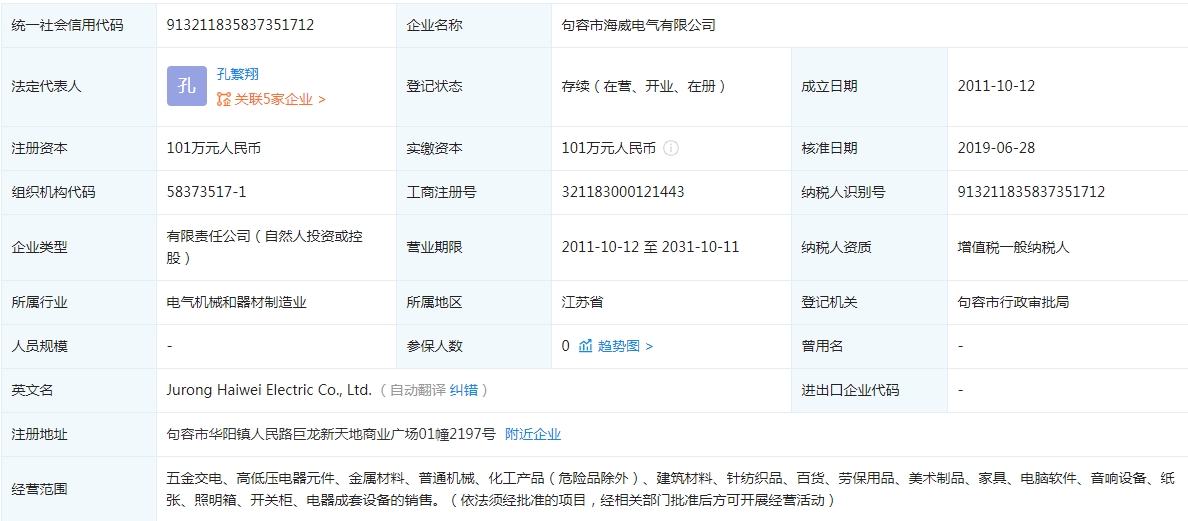Open the 附近企业 nearby companies link
Viewport: 1188px width, 521px height.
(533, 434)
